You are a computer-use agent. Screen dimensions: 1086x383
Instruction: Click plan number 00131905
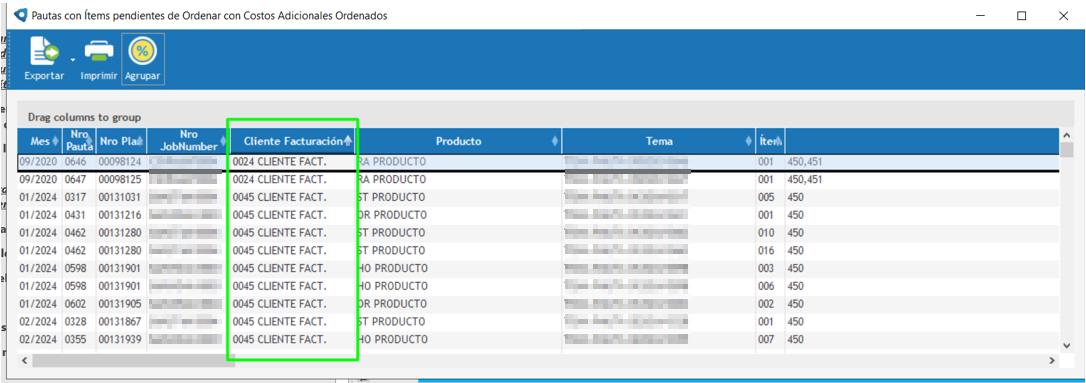click(x=119, y=304)
